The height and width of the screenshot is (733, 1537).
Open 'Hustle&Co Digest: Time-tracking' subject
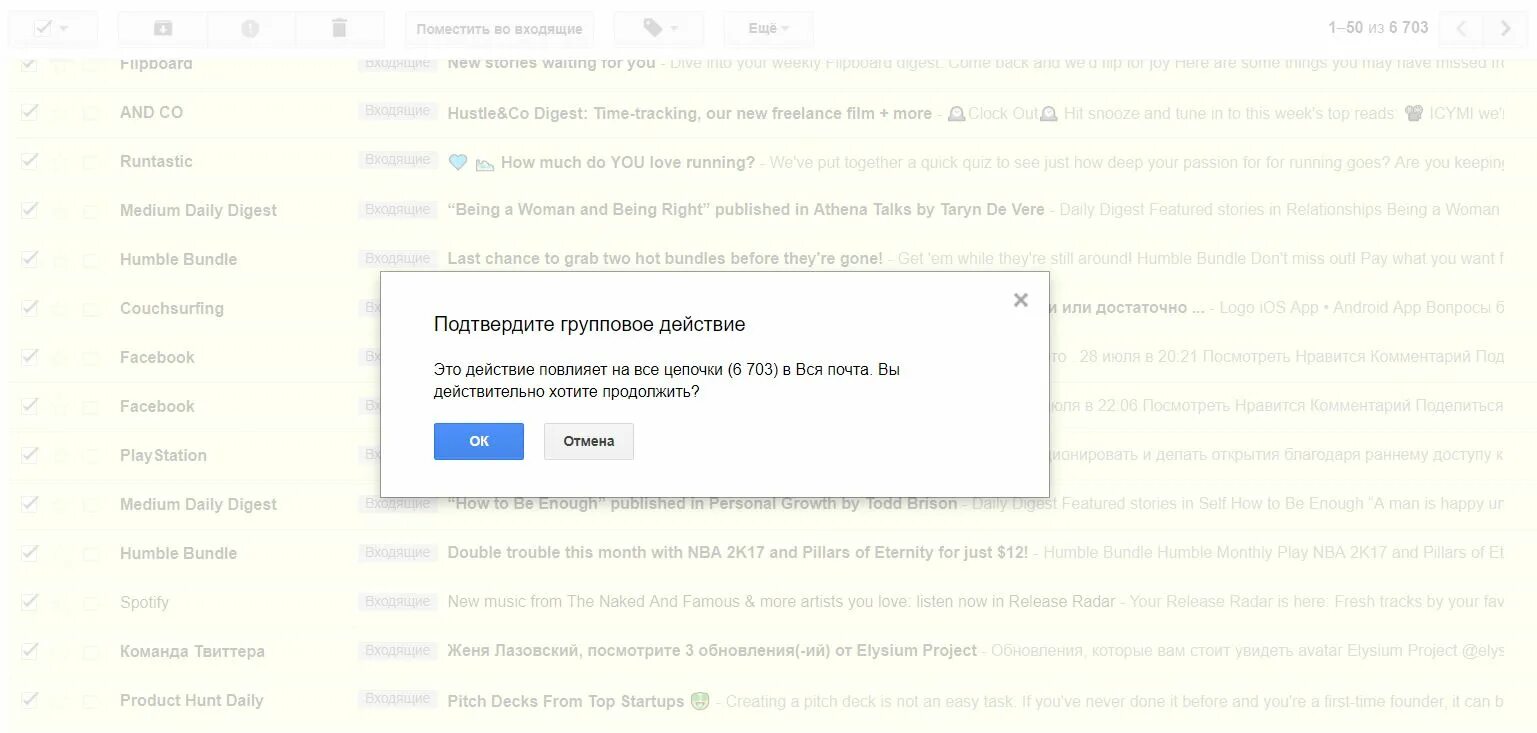coord(689,113)
